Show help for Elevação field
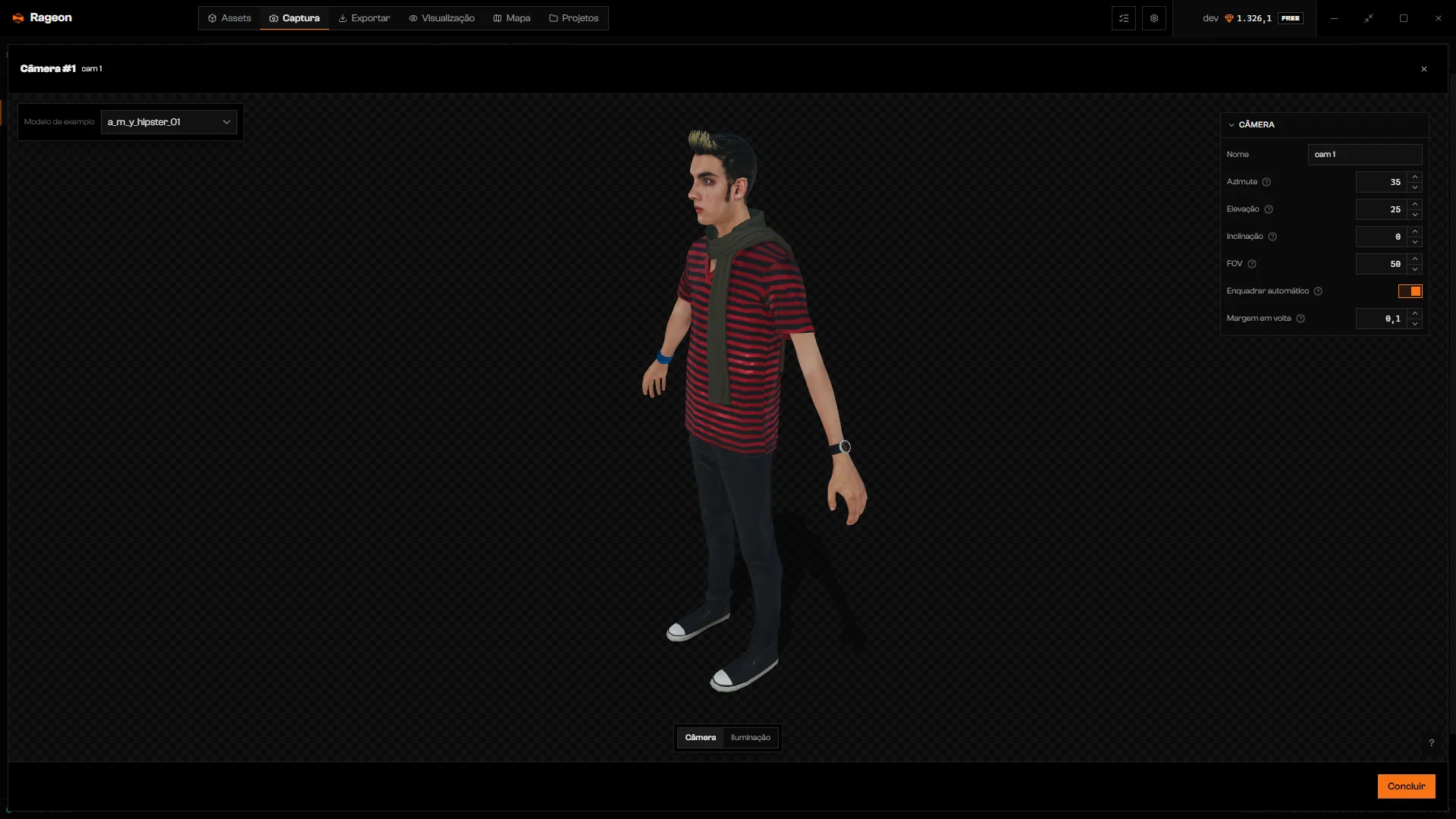 pos(1269,209)
